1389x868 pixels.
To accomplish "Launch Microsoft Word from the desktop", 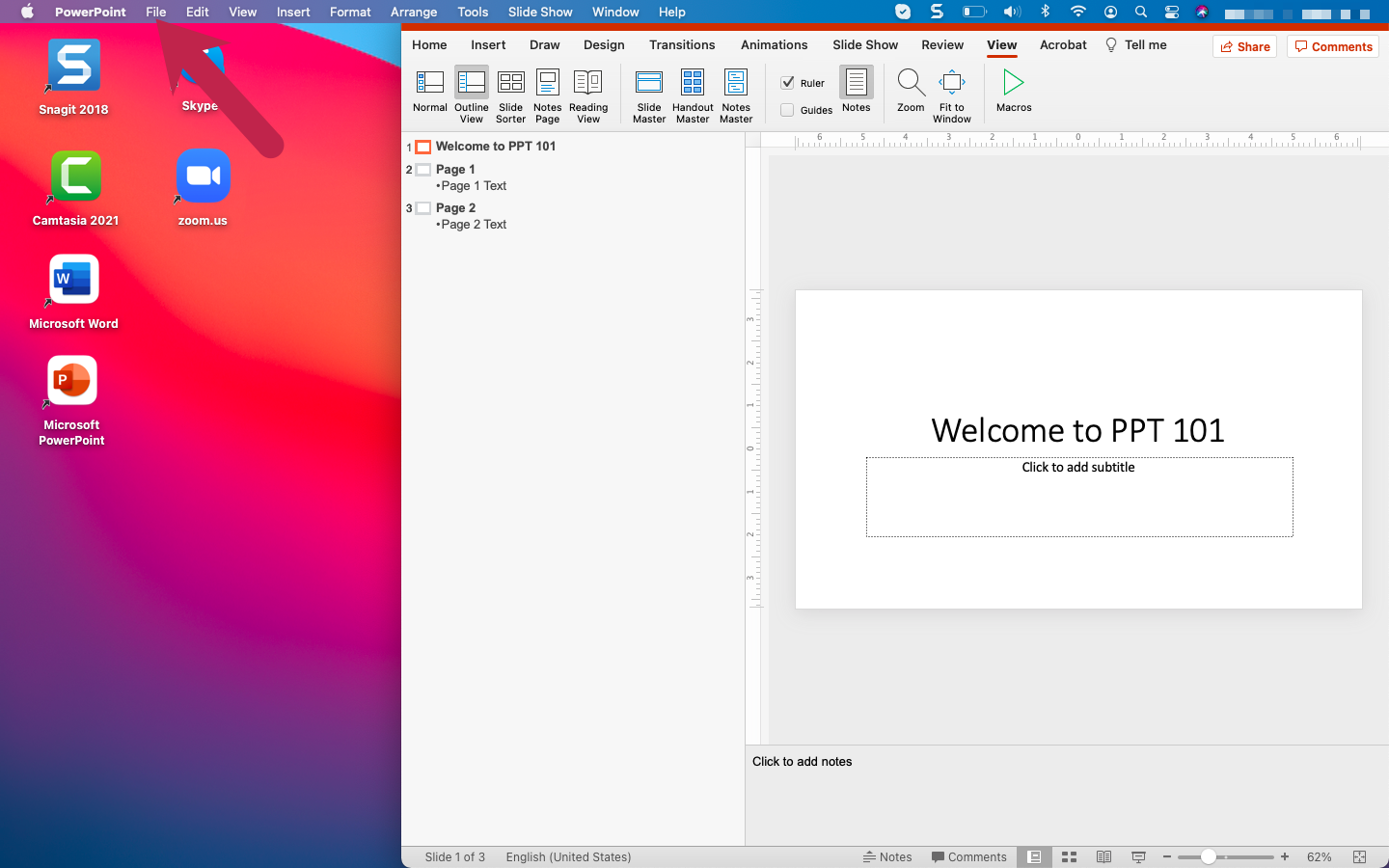I will click(x=72, y=279).
